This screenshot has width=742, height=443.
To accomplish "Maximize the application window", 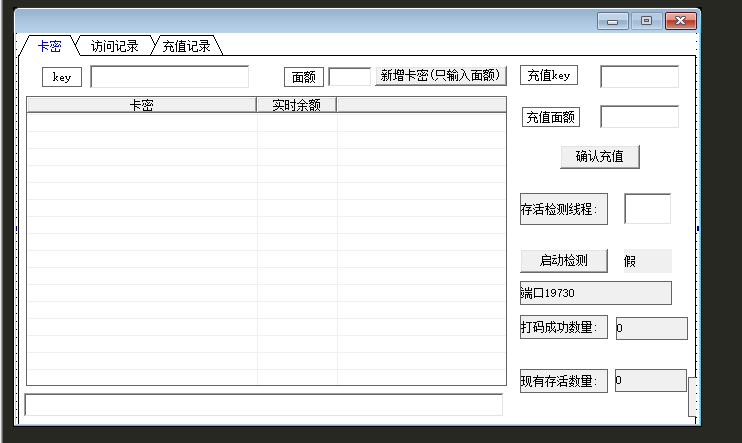I will point(646,21).
